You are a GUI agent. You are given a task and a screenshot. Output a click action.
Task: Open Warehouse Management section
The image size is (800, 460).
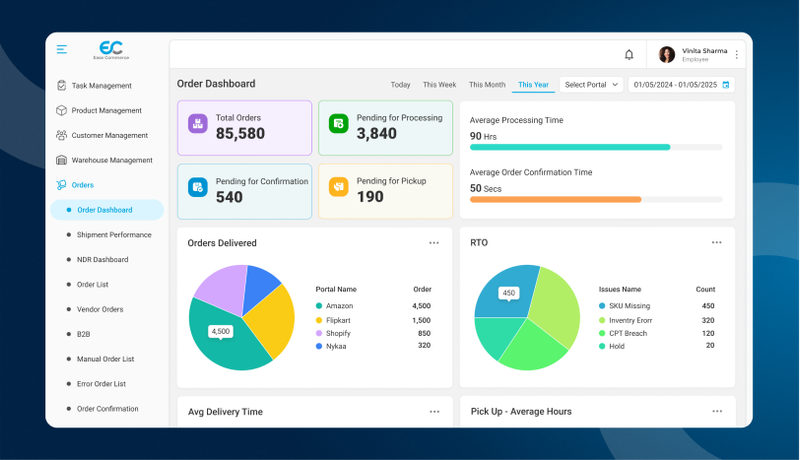click(112, 160)
